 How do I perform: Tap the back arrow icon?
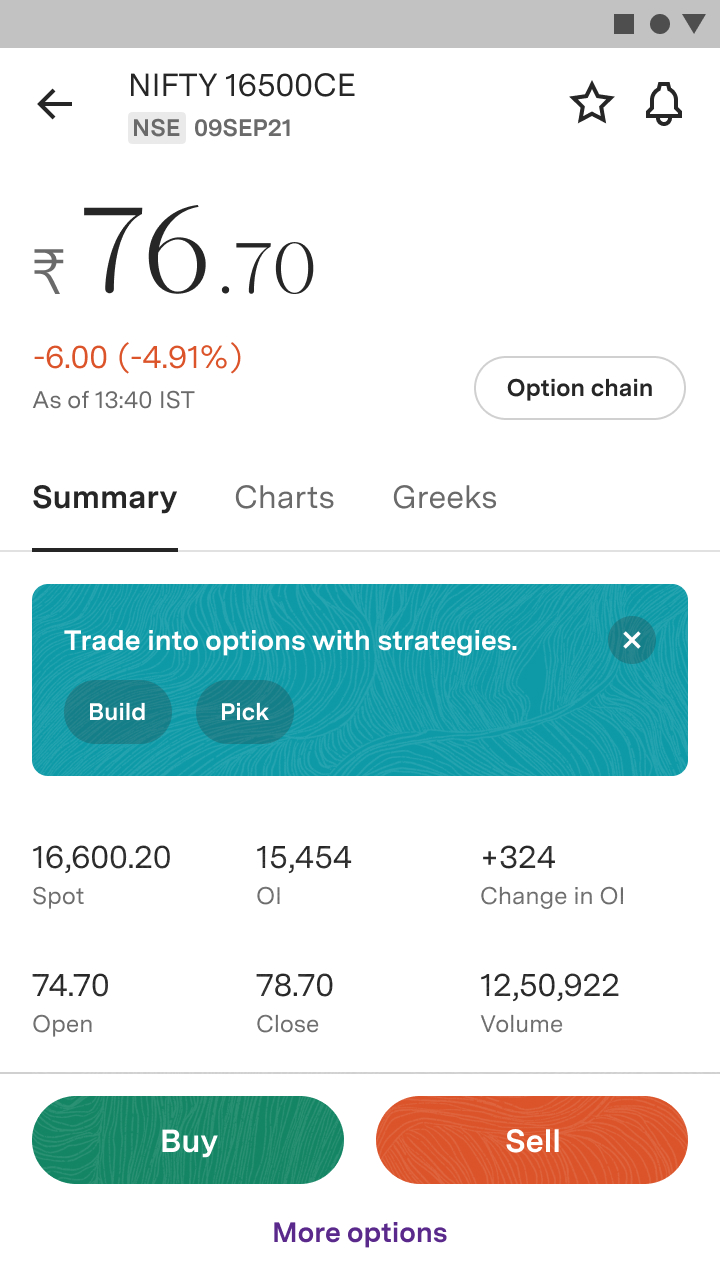(x=55, y=104)
